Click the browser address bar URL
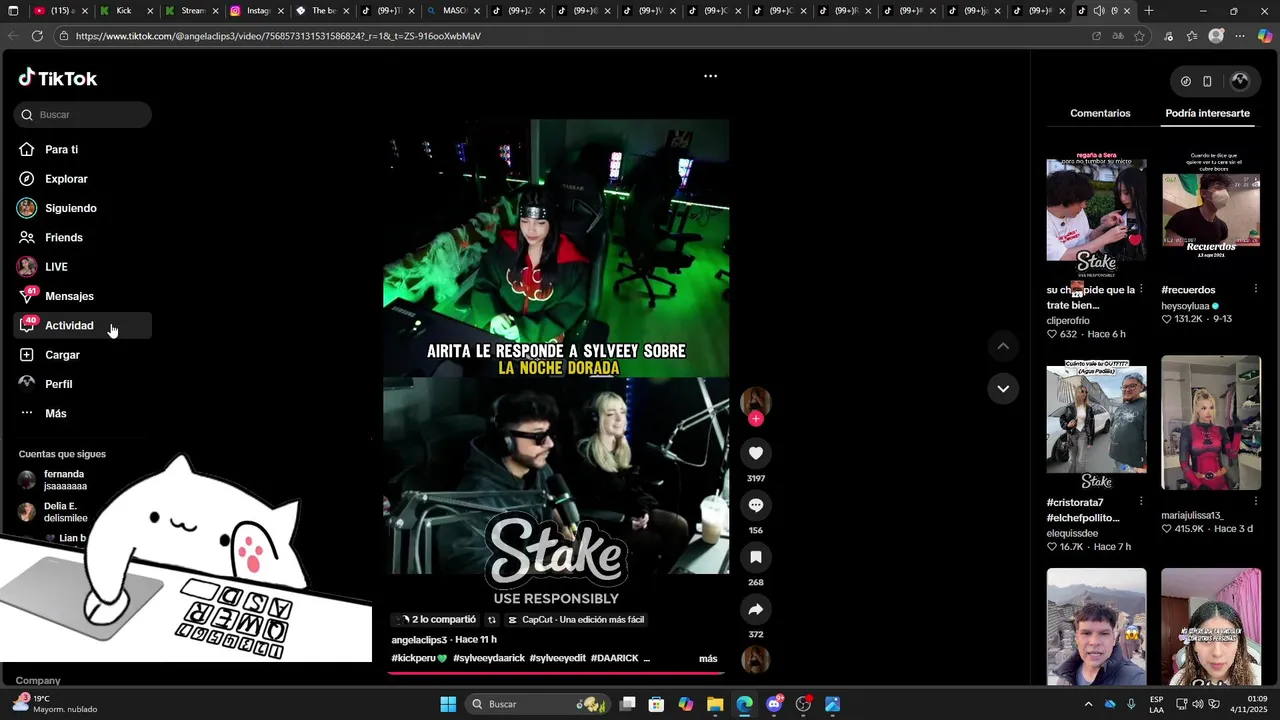The width and height of the screenshot is (1280, 720). (x=278, y=36)
